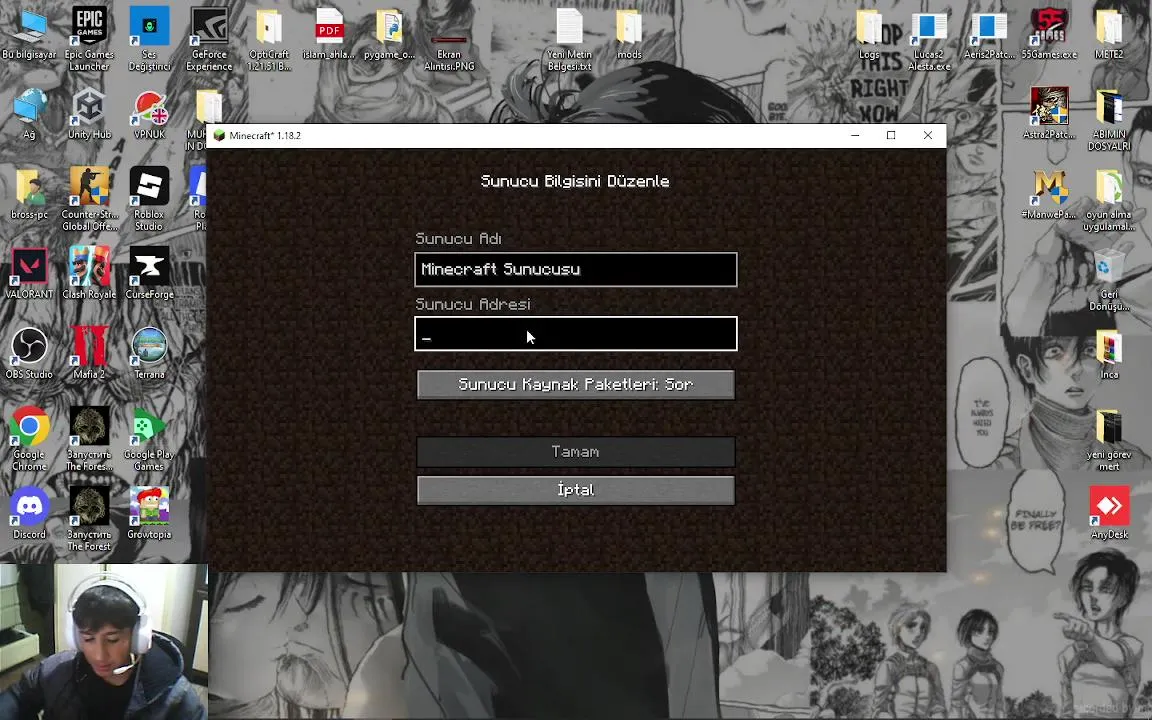Open Terraria desktop icon
1152x720 pixels.
[x=149, y=353]
